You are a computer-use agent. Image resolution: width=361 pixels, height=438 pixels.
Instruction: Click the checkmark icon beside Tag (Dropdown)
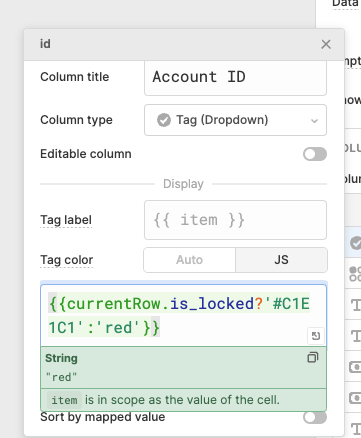point(164,120)
